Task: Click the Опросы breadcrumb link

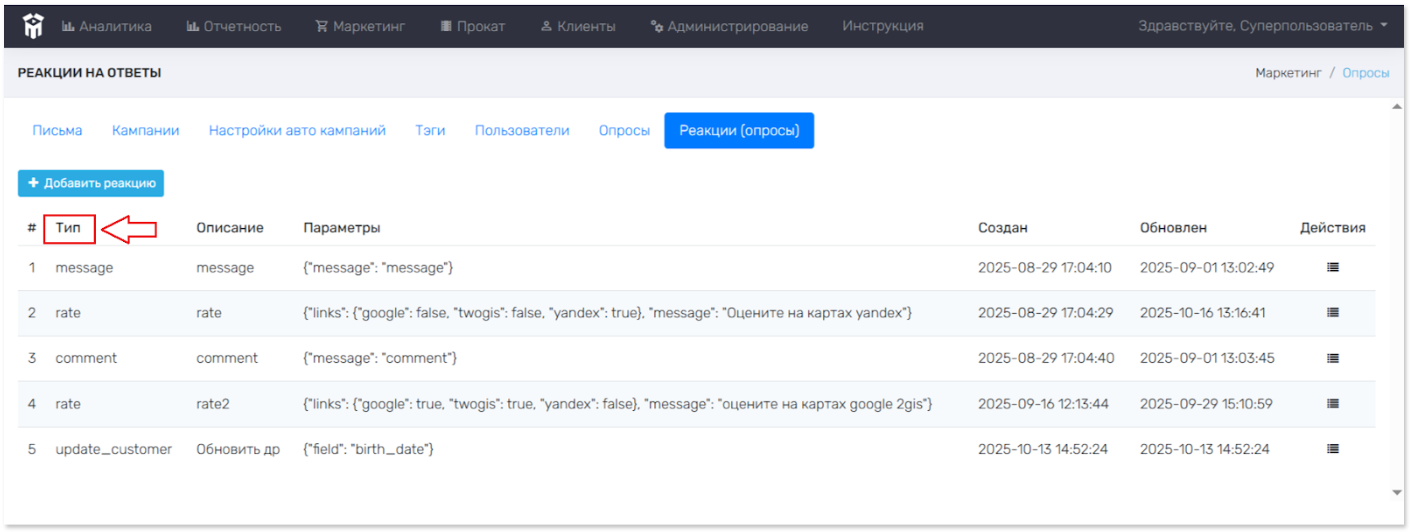Action: point(1365,73)
